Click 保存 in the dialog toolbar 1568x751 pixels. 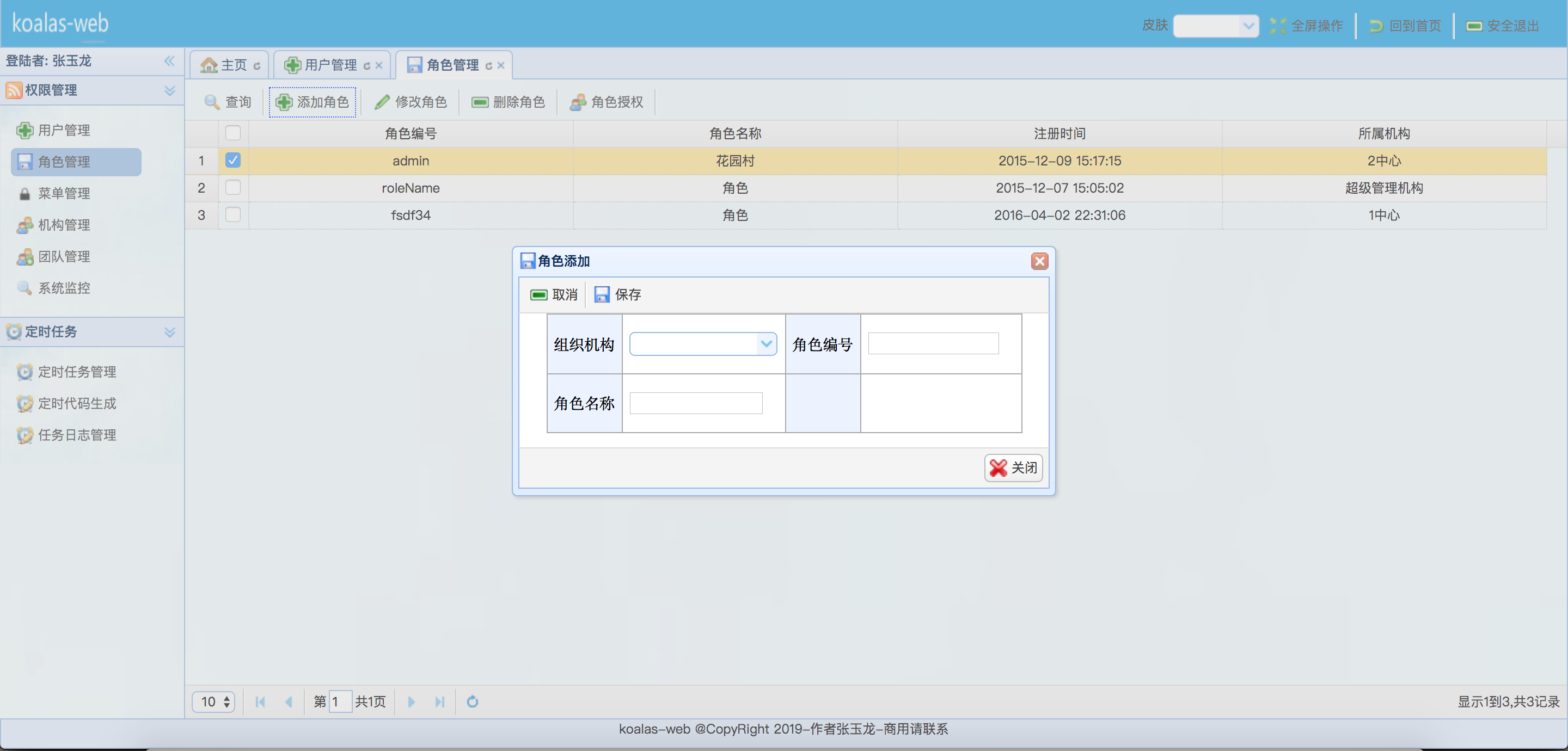(x=617, y=294)
